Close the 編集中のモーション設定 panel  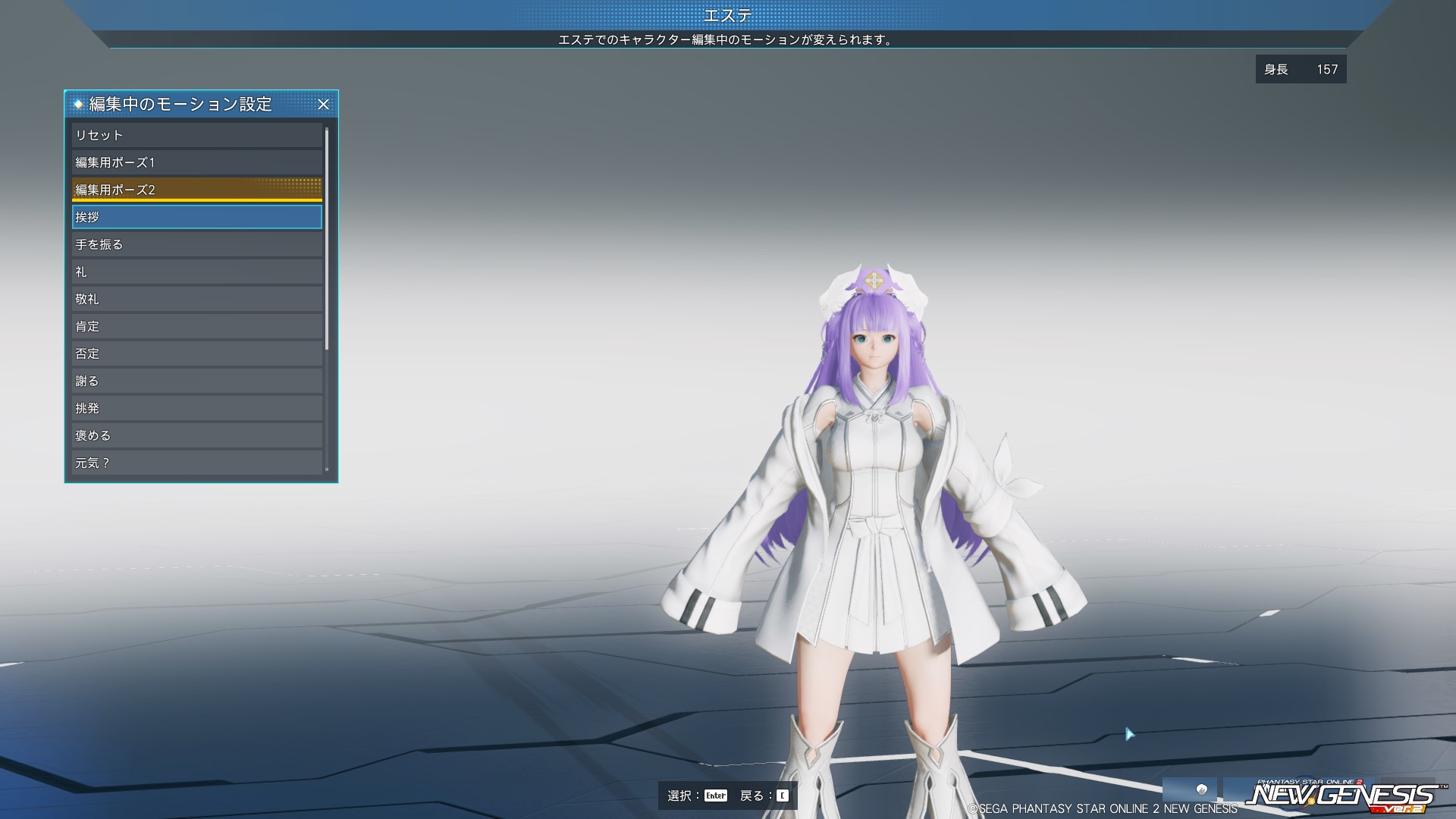click(x=323, y=105)
